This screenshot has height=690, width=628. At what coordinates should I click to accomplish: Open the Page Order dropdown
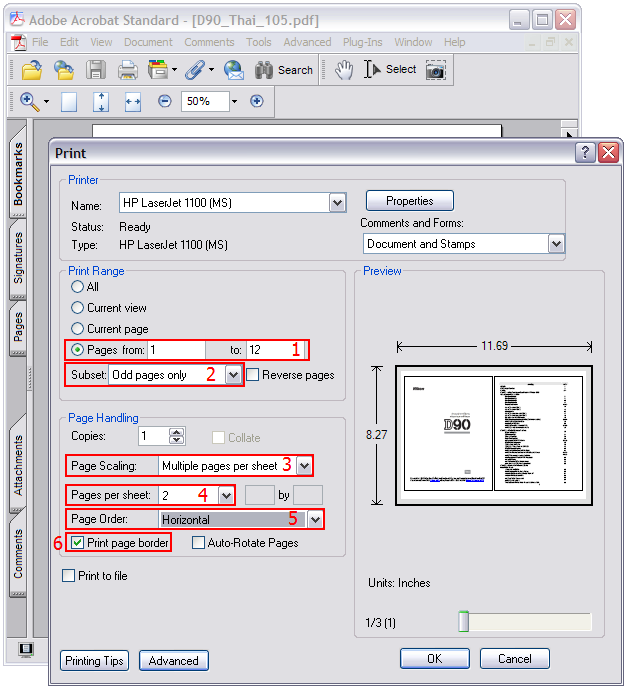click(x=315, y=520)
